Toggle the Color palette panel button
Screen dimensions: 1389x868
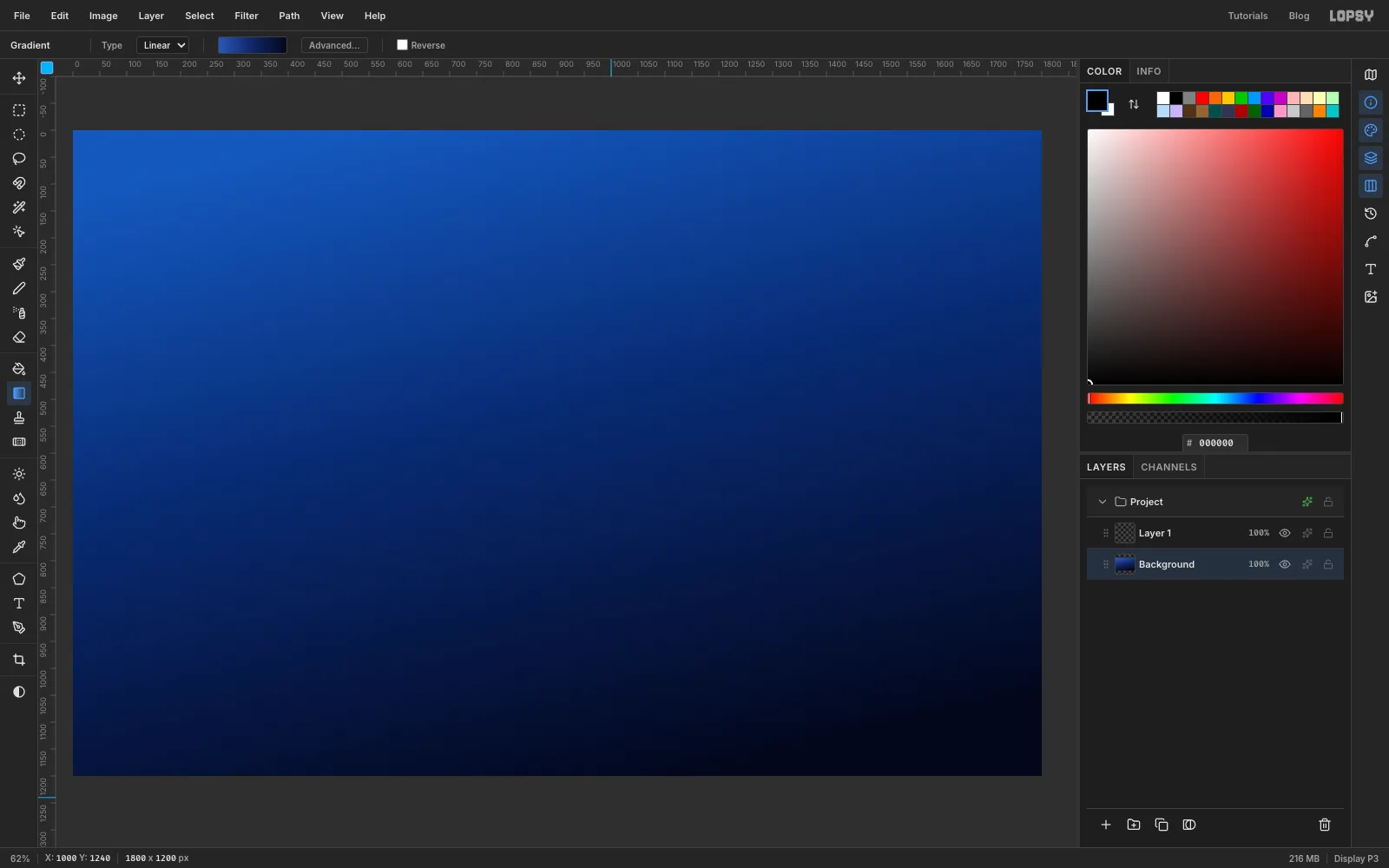(1371, 130)
